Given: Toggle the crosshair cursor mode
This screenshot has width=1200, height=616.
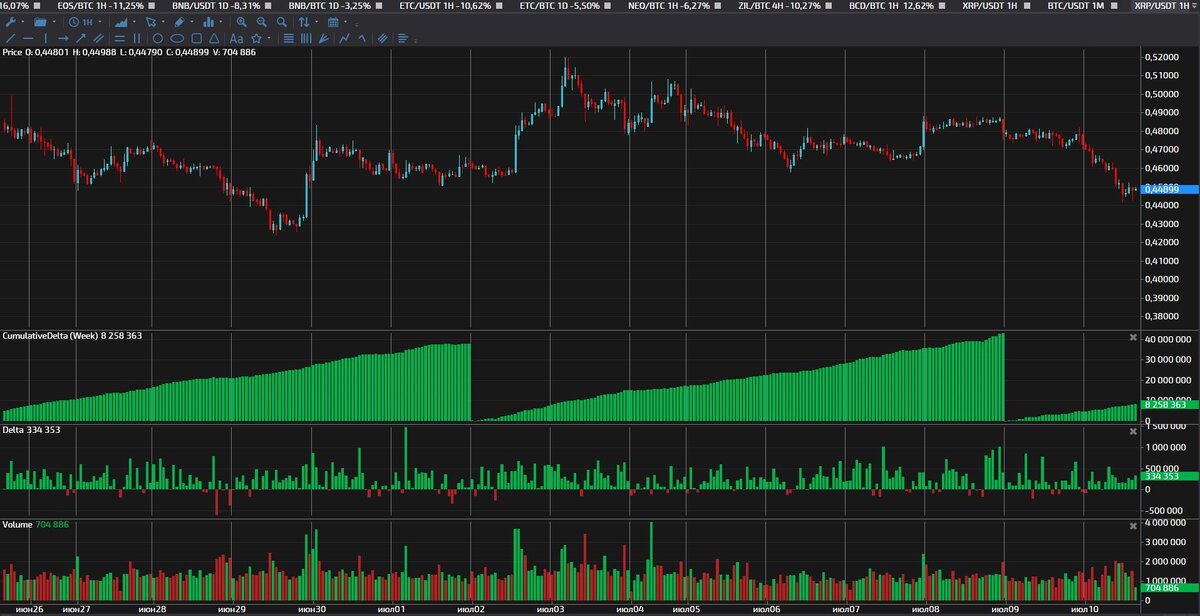Looking at the screenshot, I should [x=150, y=21].
